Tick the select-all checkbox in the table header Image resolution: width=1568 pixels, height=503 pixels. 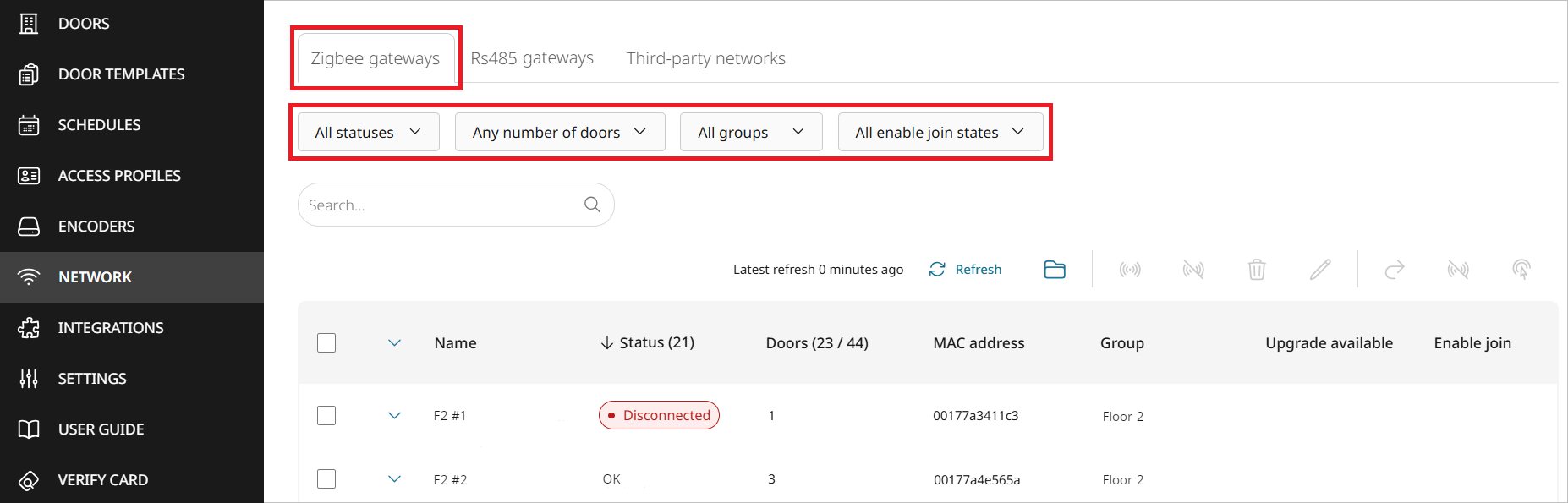click(x=326, y=342)
